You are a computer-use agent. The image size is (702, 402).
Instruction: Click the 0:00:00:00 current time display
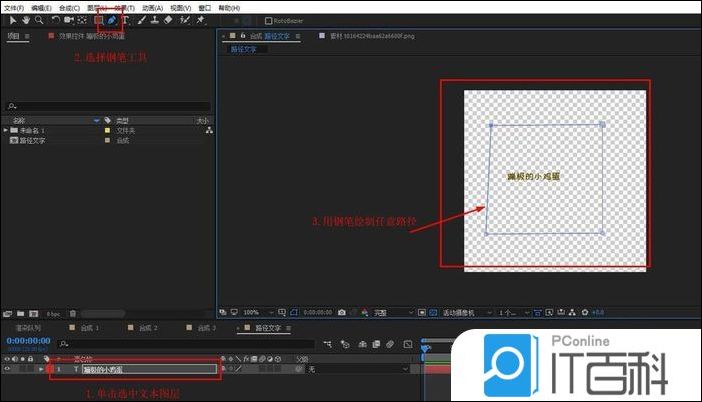click(28, 340)
